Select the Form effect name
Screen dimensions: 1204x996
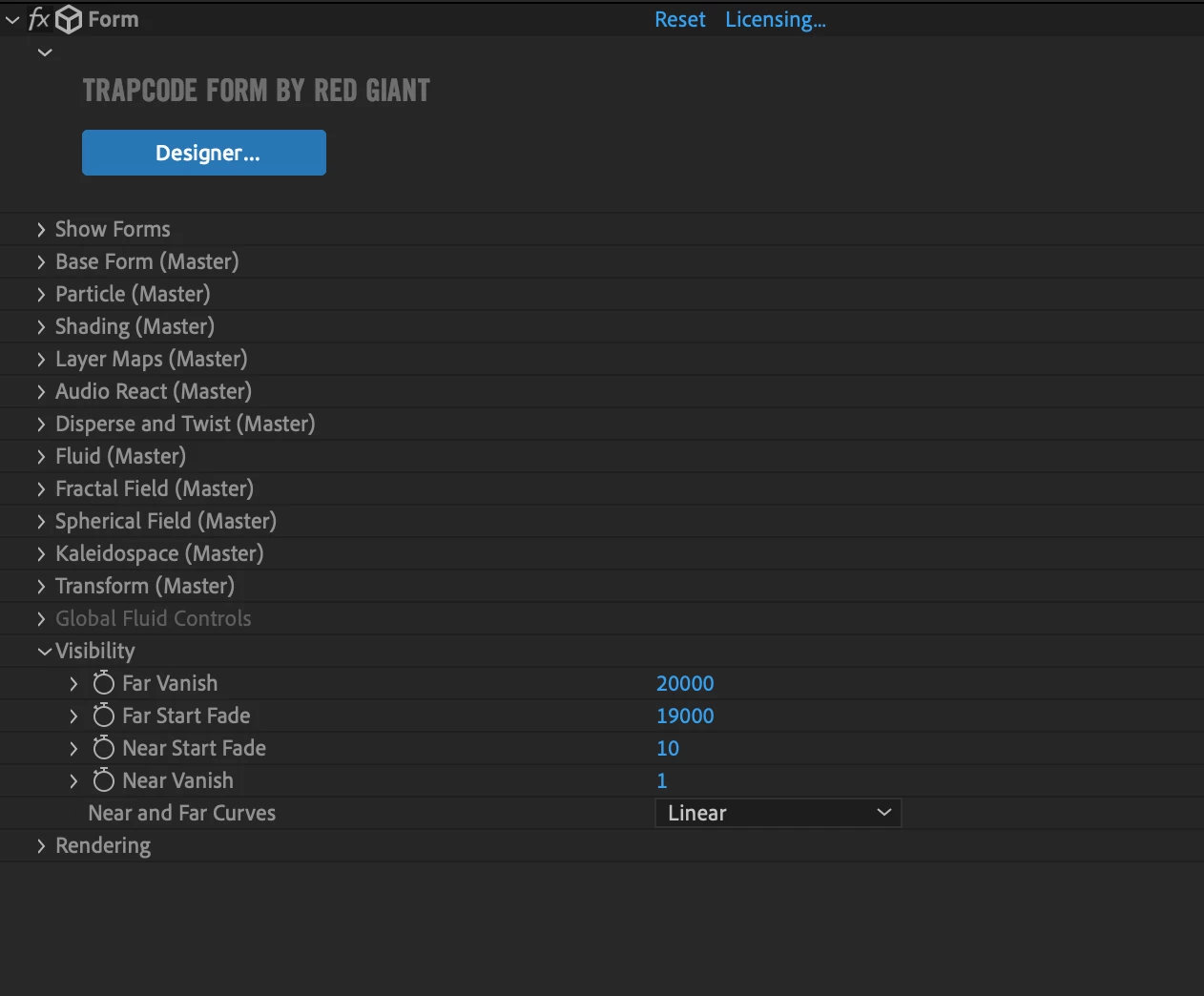(x=114, y=20)
